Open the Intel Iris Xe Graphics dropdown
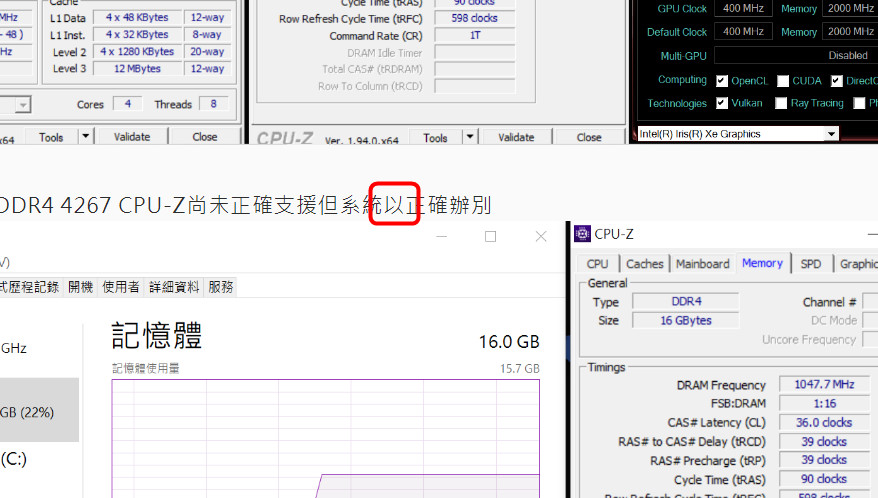Image resolution: width=878 pixels, height=498 pixels. click(832, 134)
